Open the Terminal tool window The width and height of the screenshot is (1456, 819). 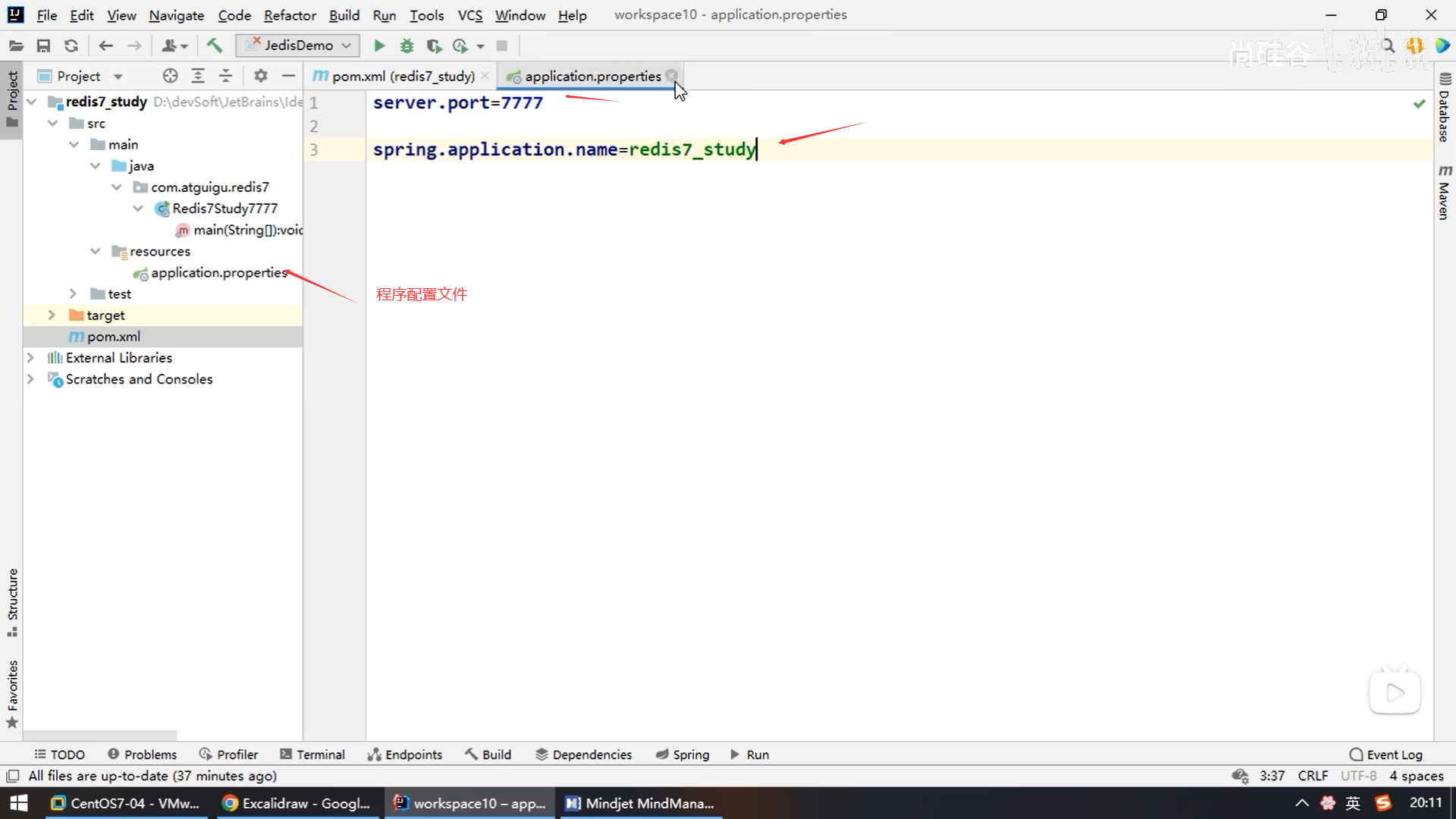tap(312, 755)
